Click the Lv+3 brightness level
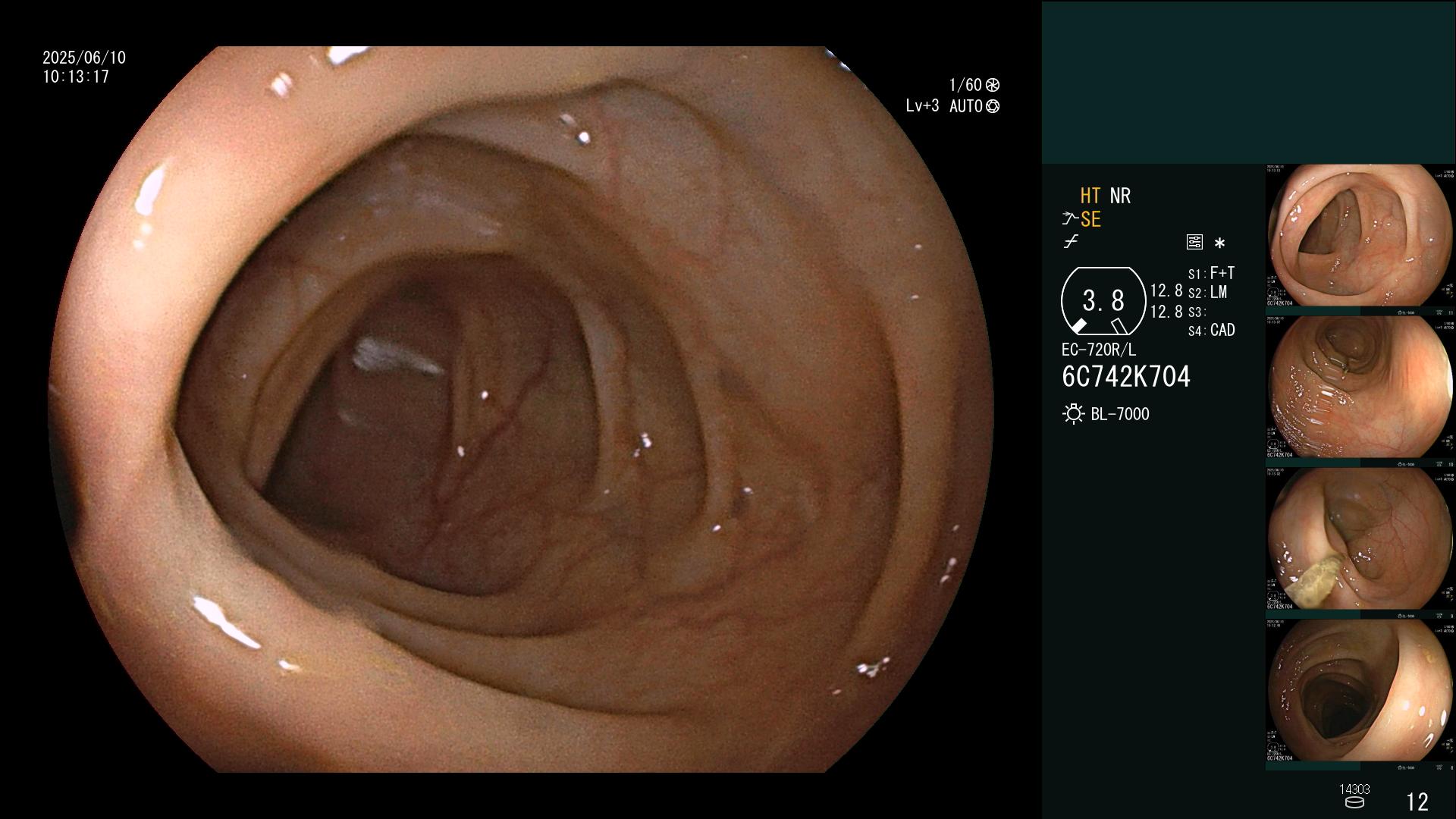Viewport: 1456px width, 819px height. pyautogui.click(x=922, y=106)
